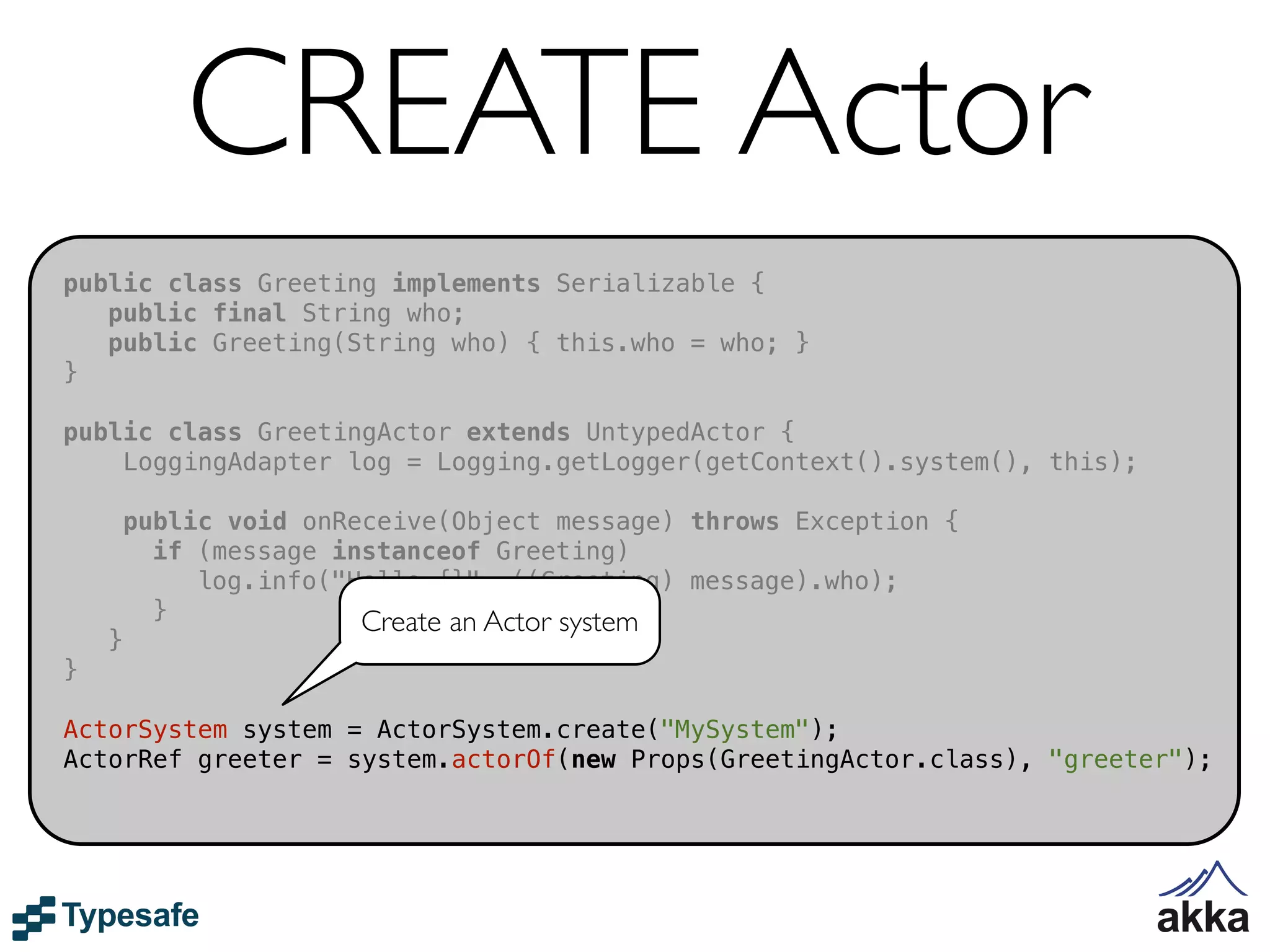Image resolution: width=1270 pixels, height=952 pixels.
Task: Click the 'public final String who;' line
Action: click(x=286, y=314)
